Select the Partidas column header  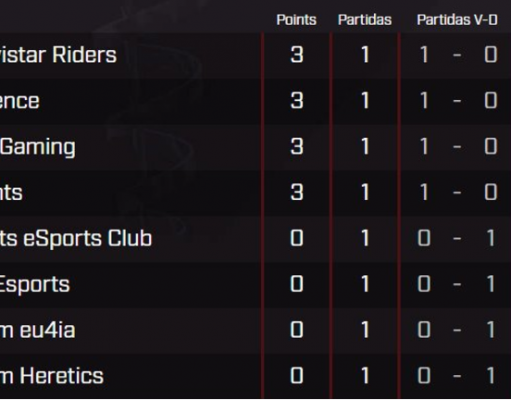tap(365, 20)
